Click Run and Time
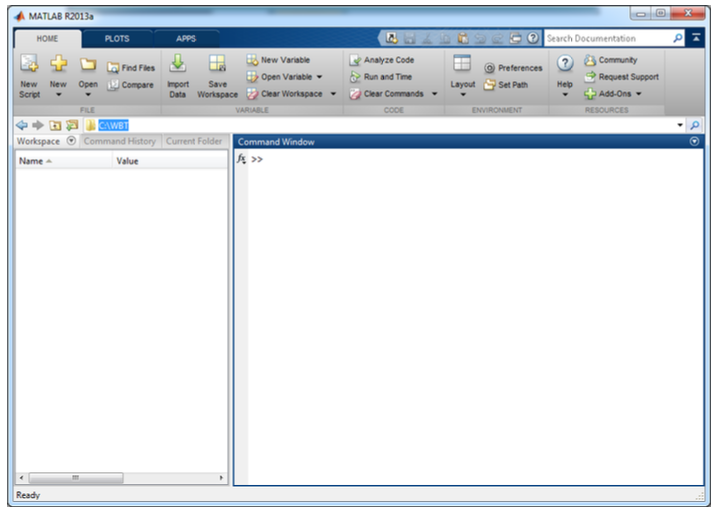The width and height of the screenshot is (718, 515). click(x=381, y=77)
